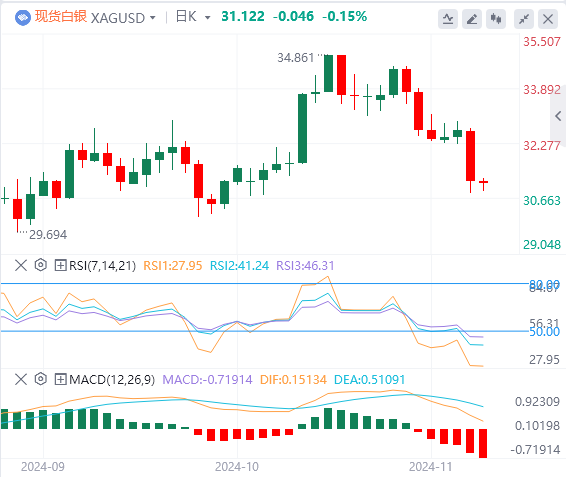Click the candlestick chart style icon
The height and width of the screenshot is (477, 566).
point(496,19)
